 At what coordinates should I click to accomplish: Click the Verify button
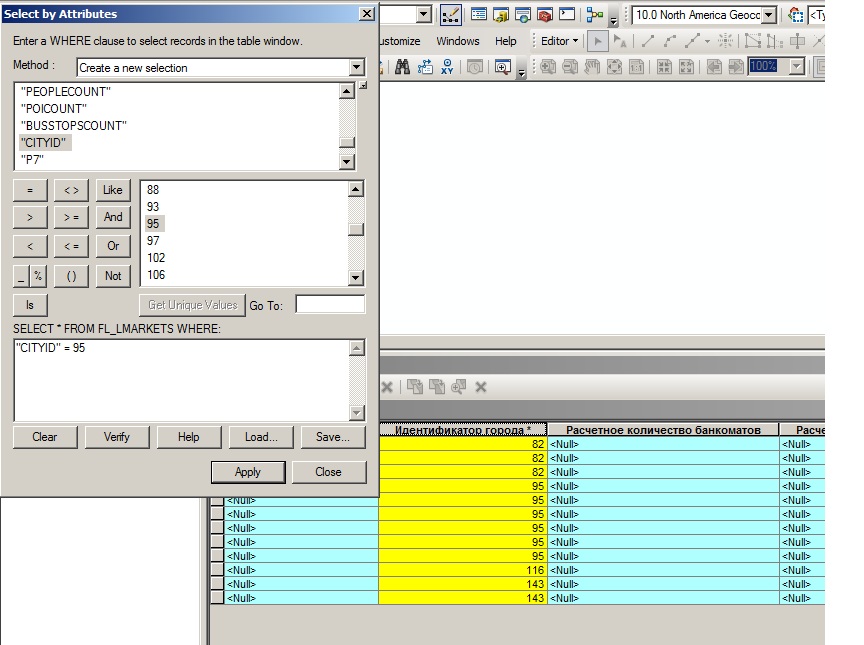pyautogui.click(x=116, y=437)
